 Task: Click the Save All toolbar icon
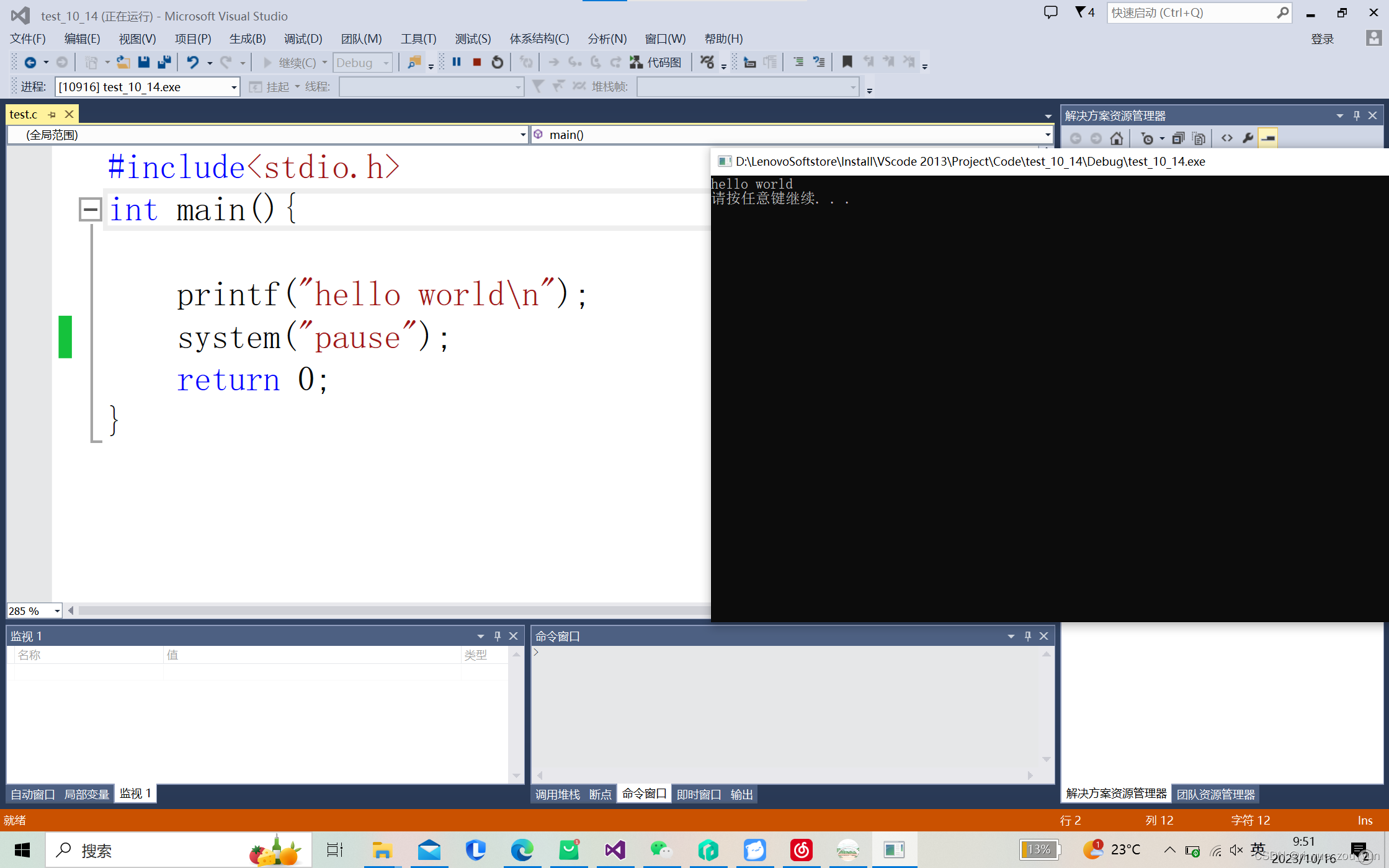coord(164,62)
